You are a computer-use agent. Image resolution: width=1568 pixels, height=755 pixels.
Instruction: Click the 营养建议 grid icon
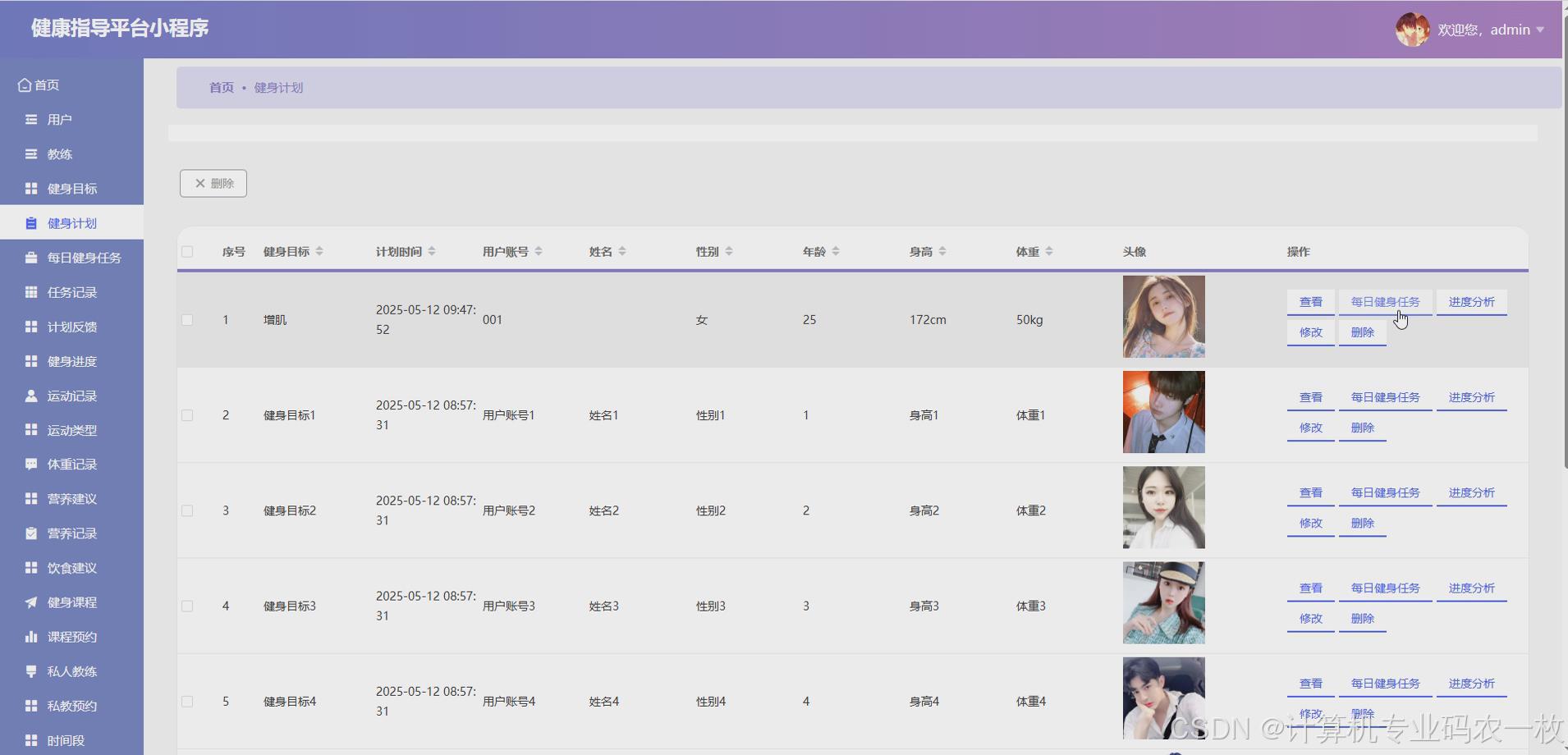tap(31, 499)
